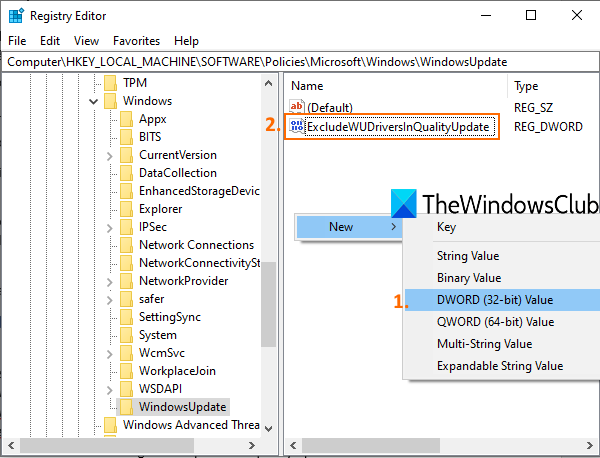The image size is (600, 458).
Task: Click the ExcludeWUDriversInQualityUpdate DWORD icon
Action: click(297, 126)
